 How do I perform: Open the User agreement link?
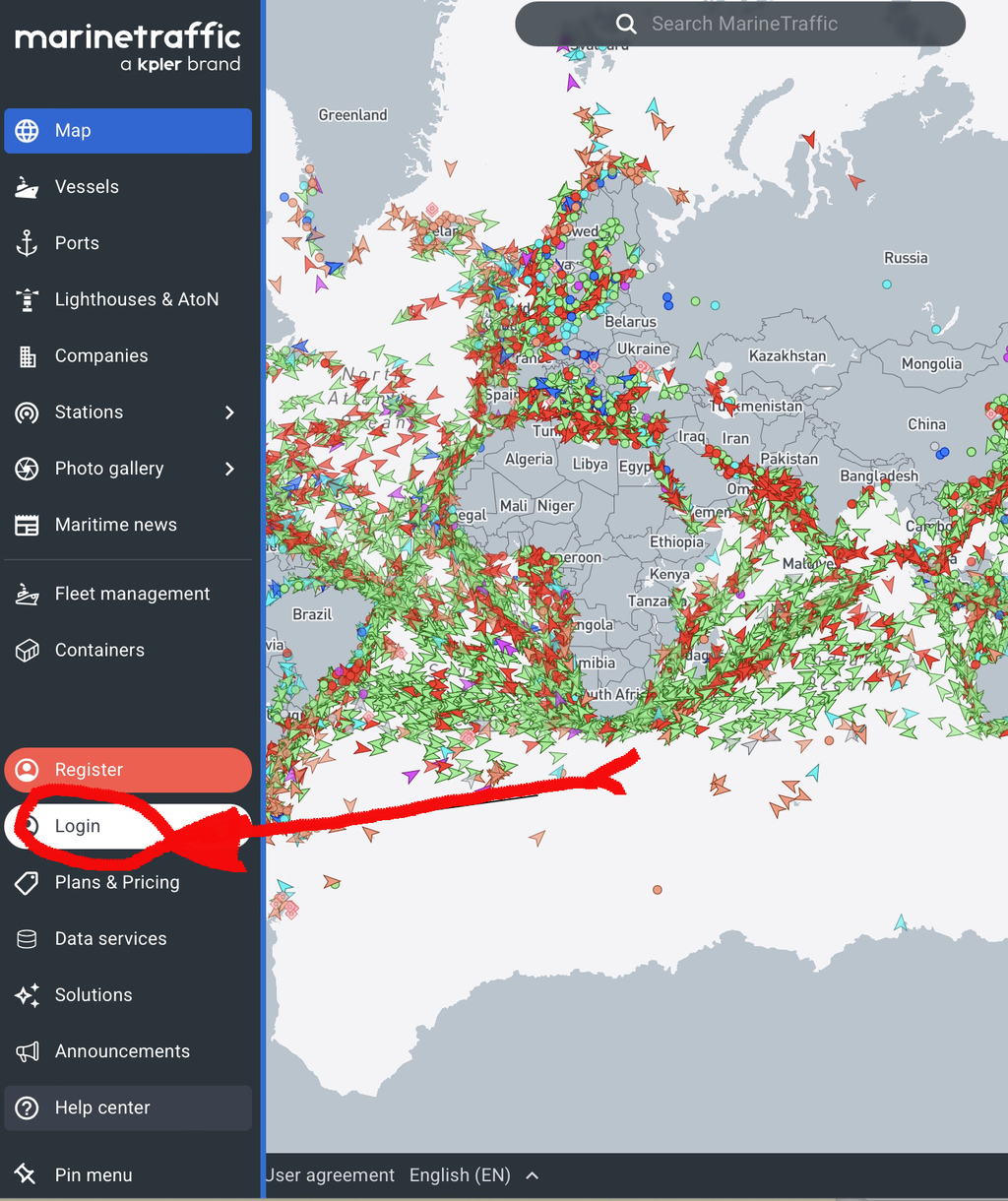(331, 1175)
